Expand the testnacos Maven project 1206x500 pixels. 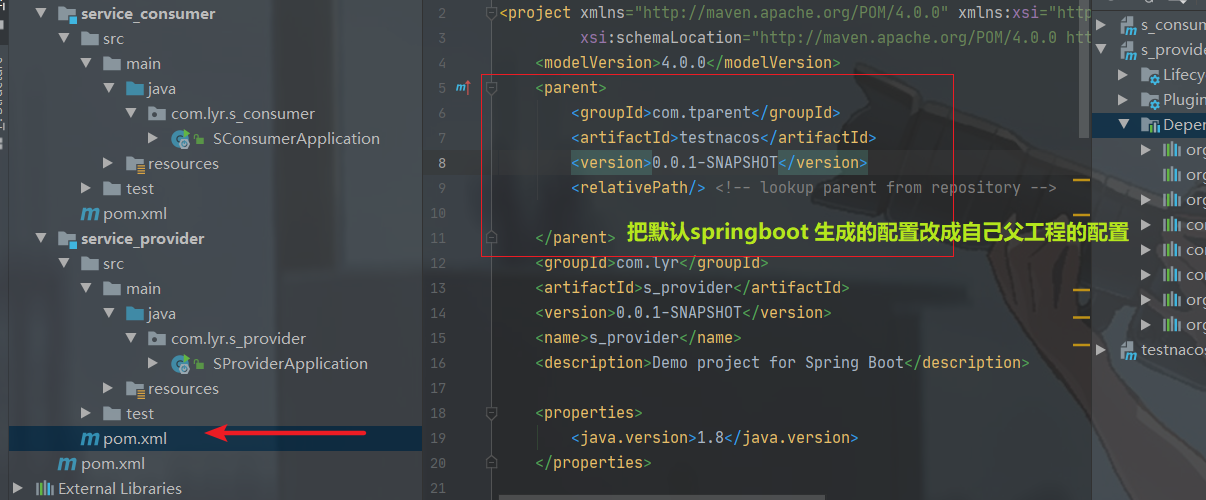point(1102,349)
